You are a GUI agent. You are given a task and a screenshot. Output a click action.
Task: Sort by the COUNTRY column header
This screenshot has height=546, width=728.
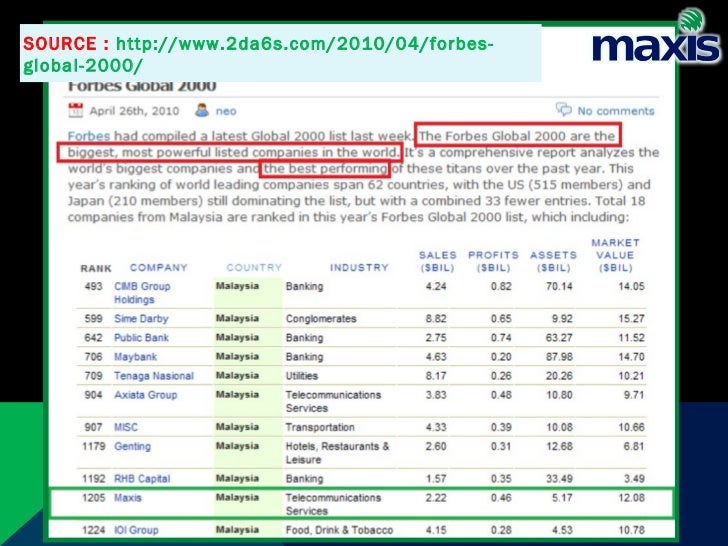[254, 267]
